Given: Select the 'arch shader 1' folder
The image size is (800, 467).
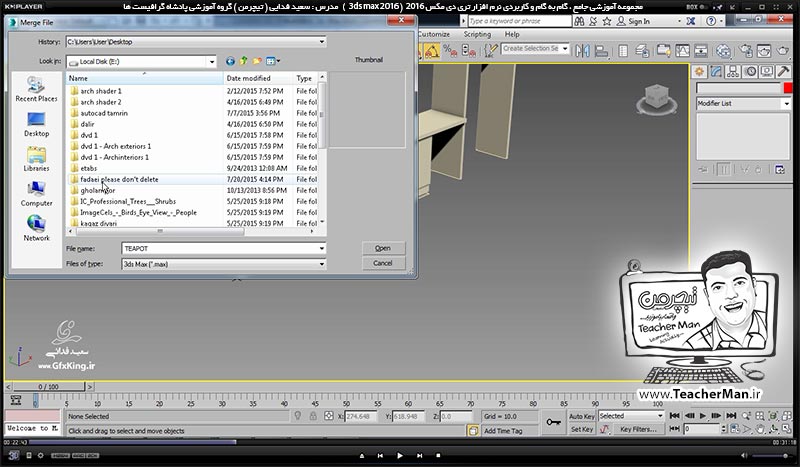Looking at the screenshot, I should coord(101,91).
